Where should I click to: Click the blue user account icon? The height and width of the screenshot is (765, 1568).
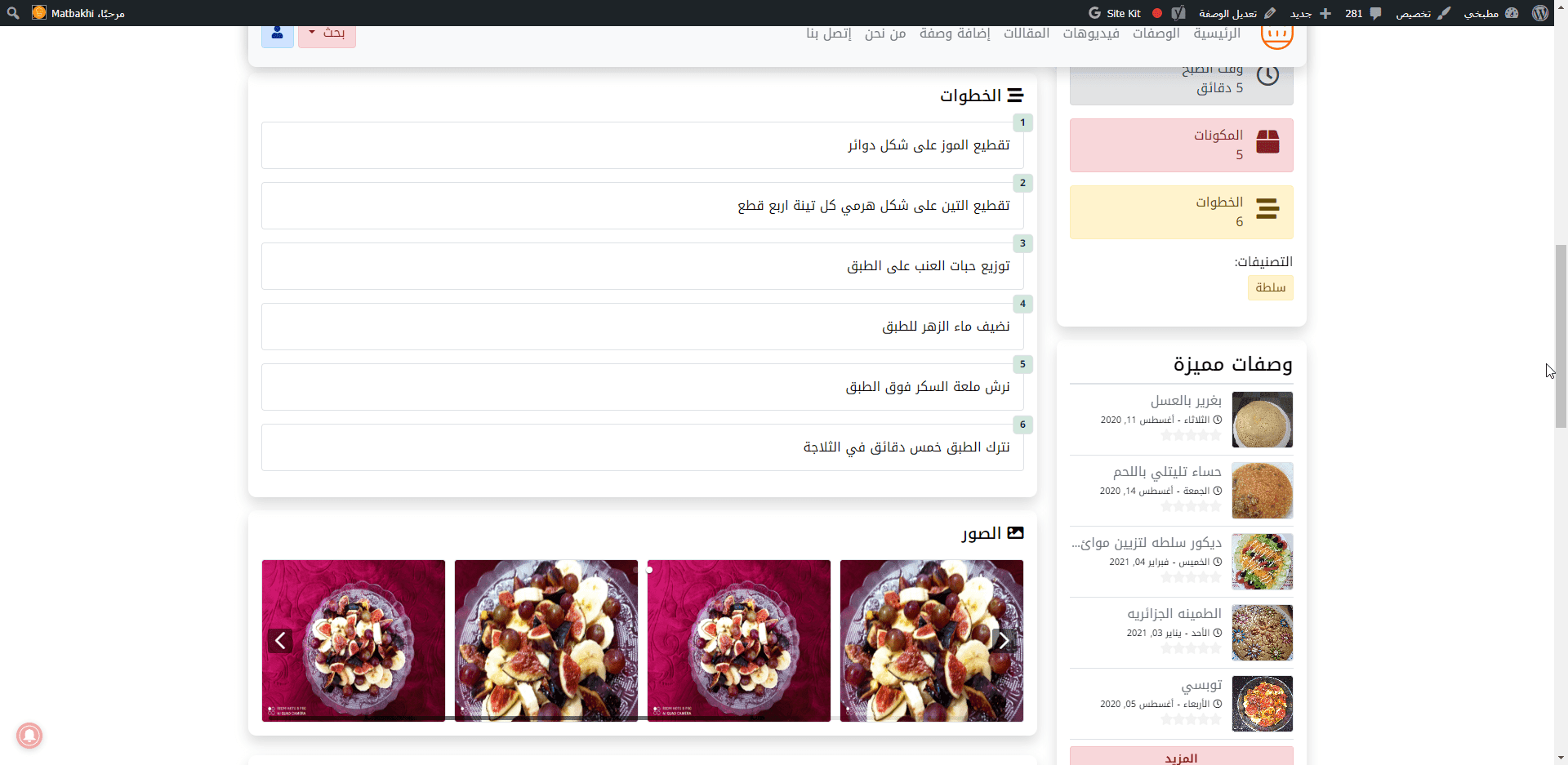tap(278, 33)
